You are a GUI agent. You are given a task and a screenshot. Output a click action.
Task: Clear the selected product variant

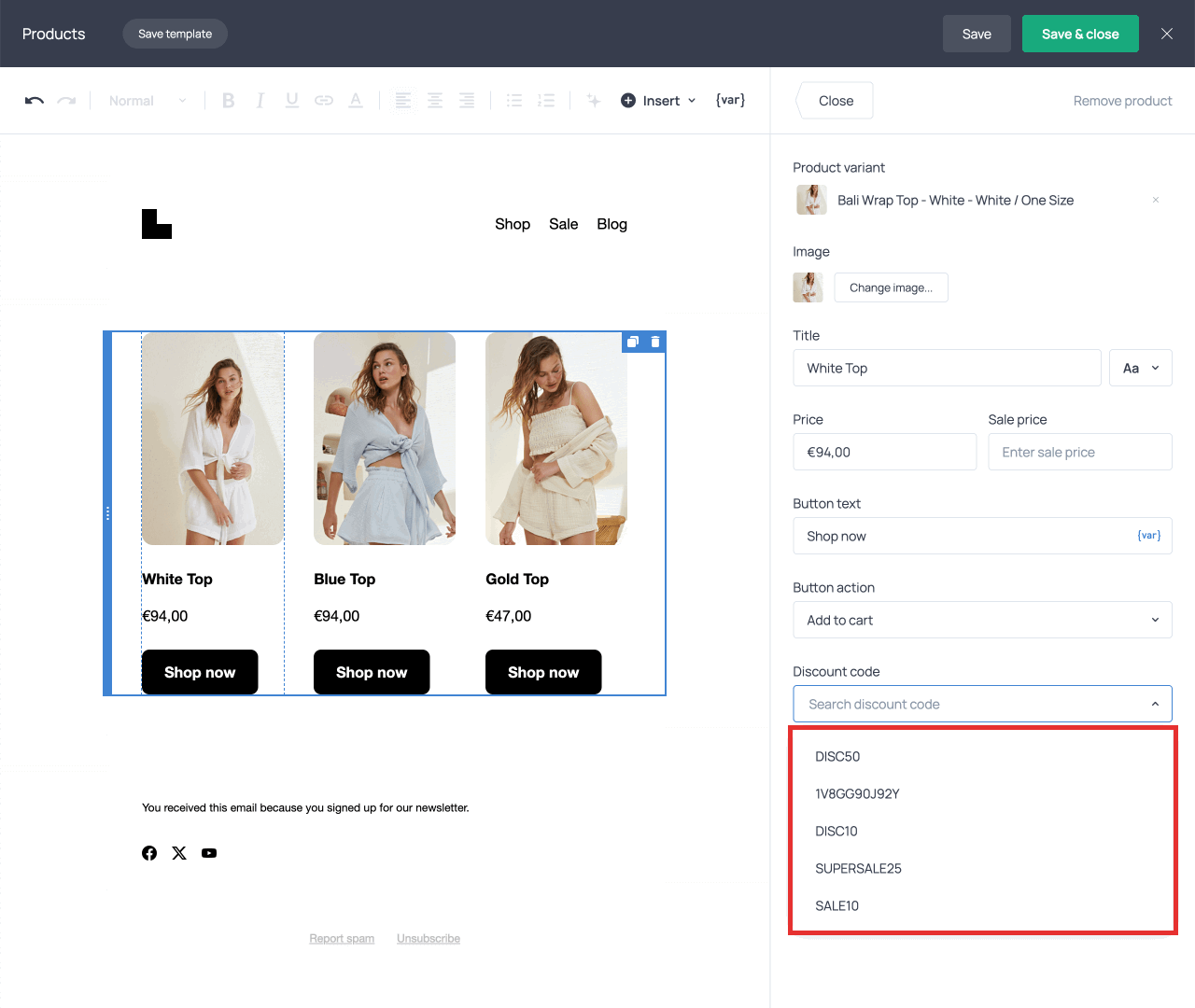tap(1155, 200)
